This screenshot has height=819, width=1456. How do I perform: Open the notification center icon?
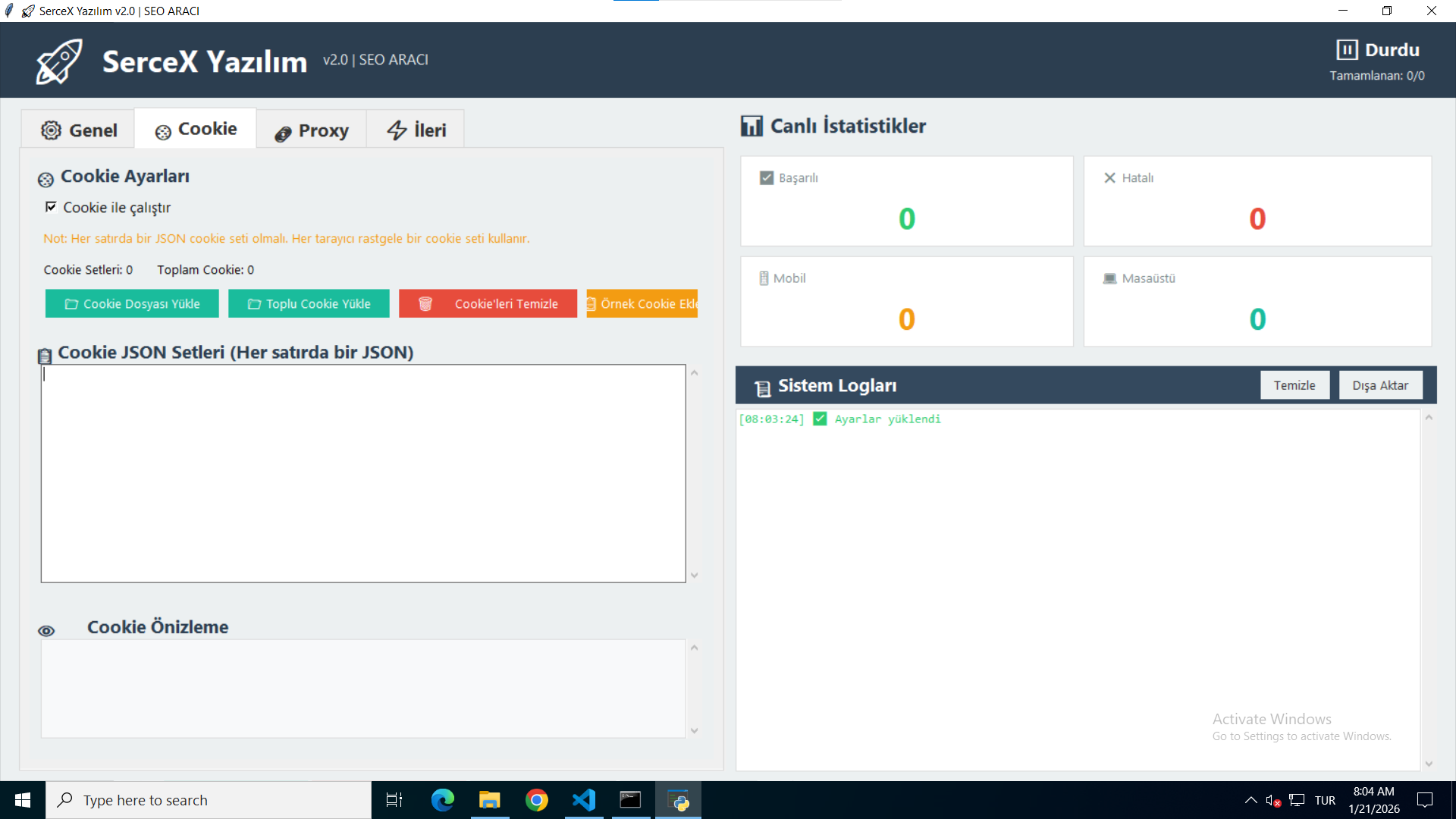[1425, 800]
